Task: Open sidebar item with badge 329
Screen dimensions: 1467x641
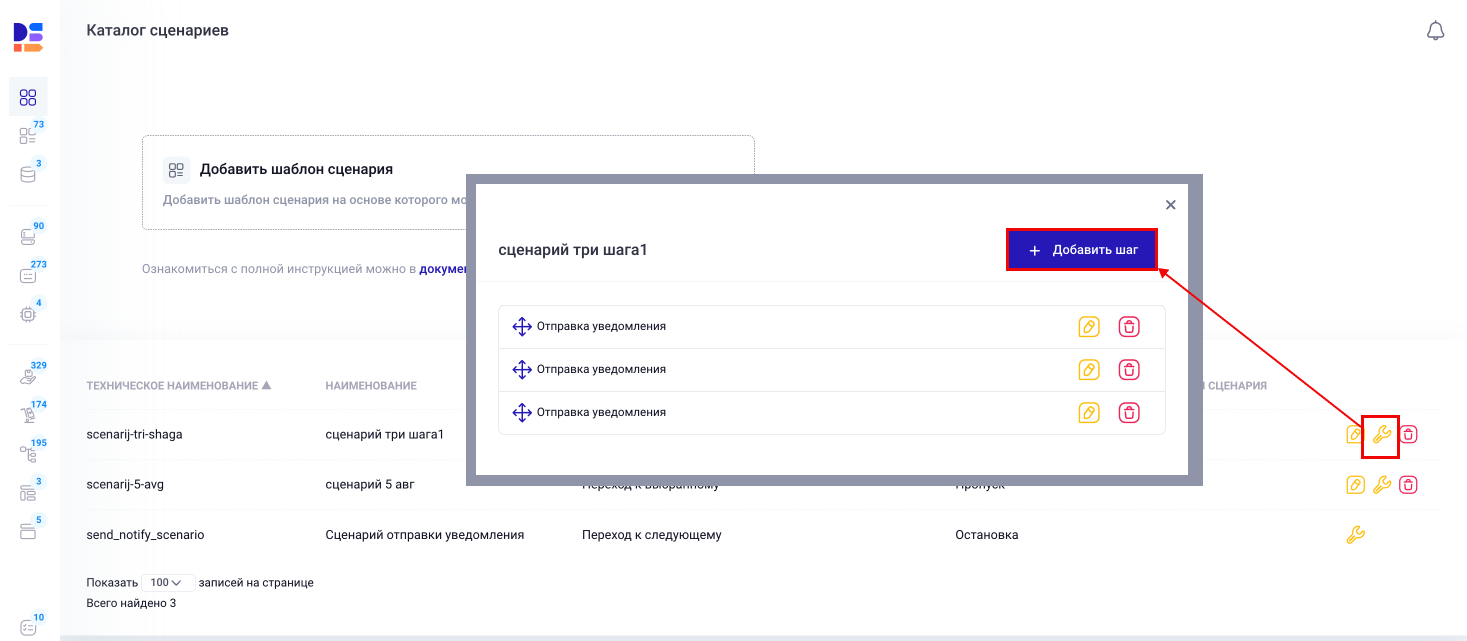Action: (x=28, y=377)
